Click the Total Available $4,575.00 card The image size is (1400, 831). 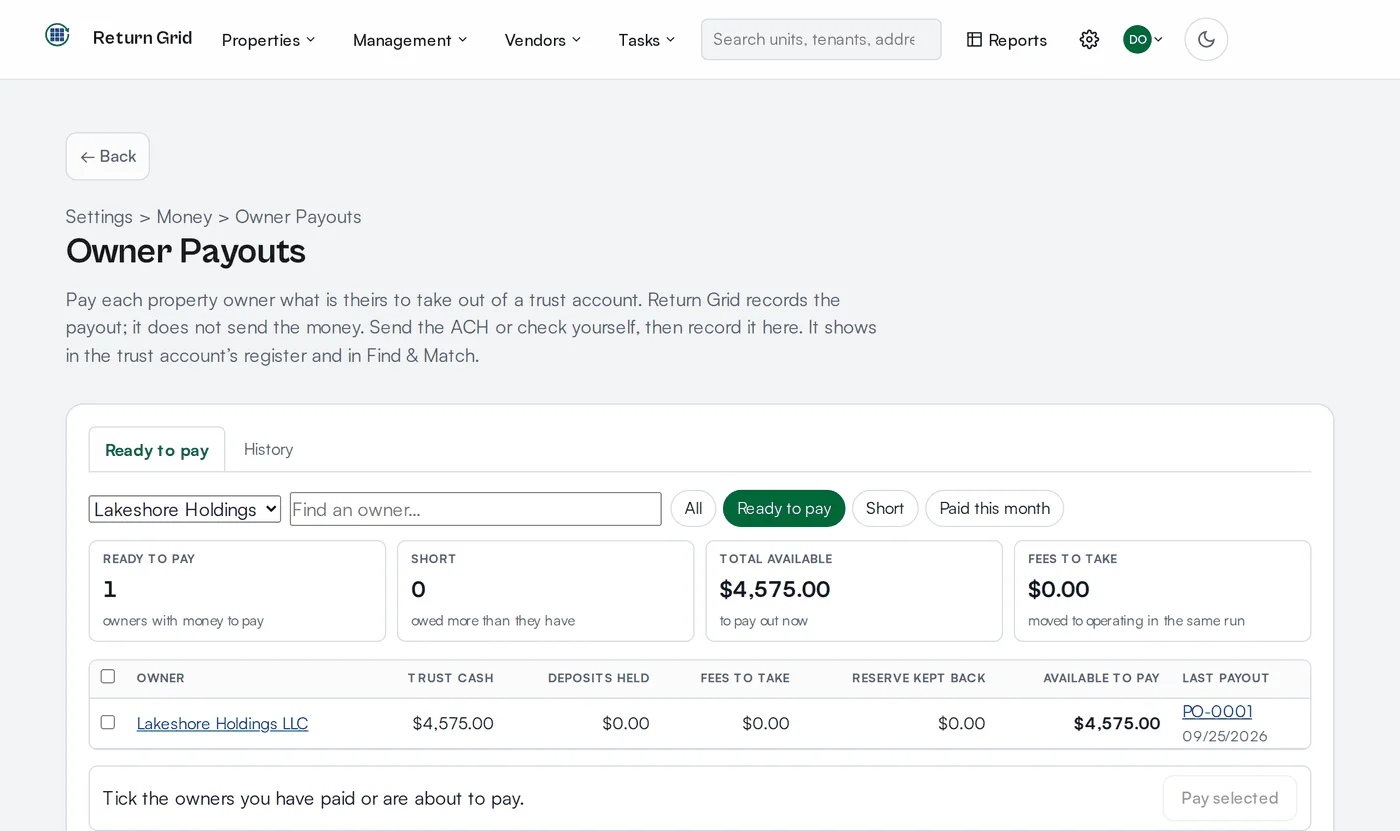point(854,591)
